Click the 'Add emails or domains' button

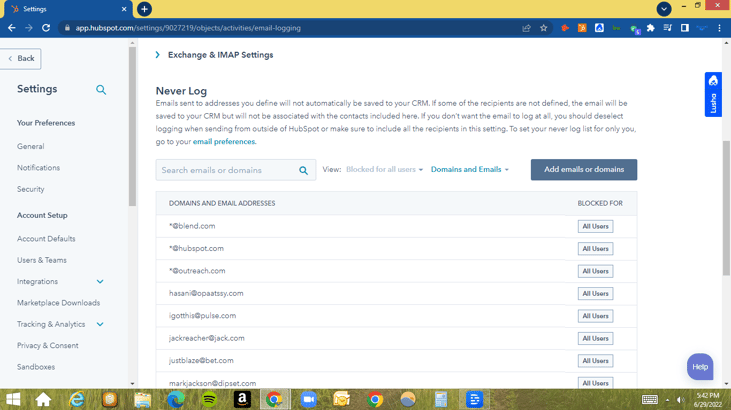[583, 170]
